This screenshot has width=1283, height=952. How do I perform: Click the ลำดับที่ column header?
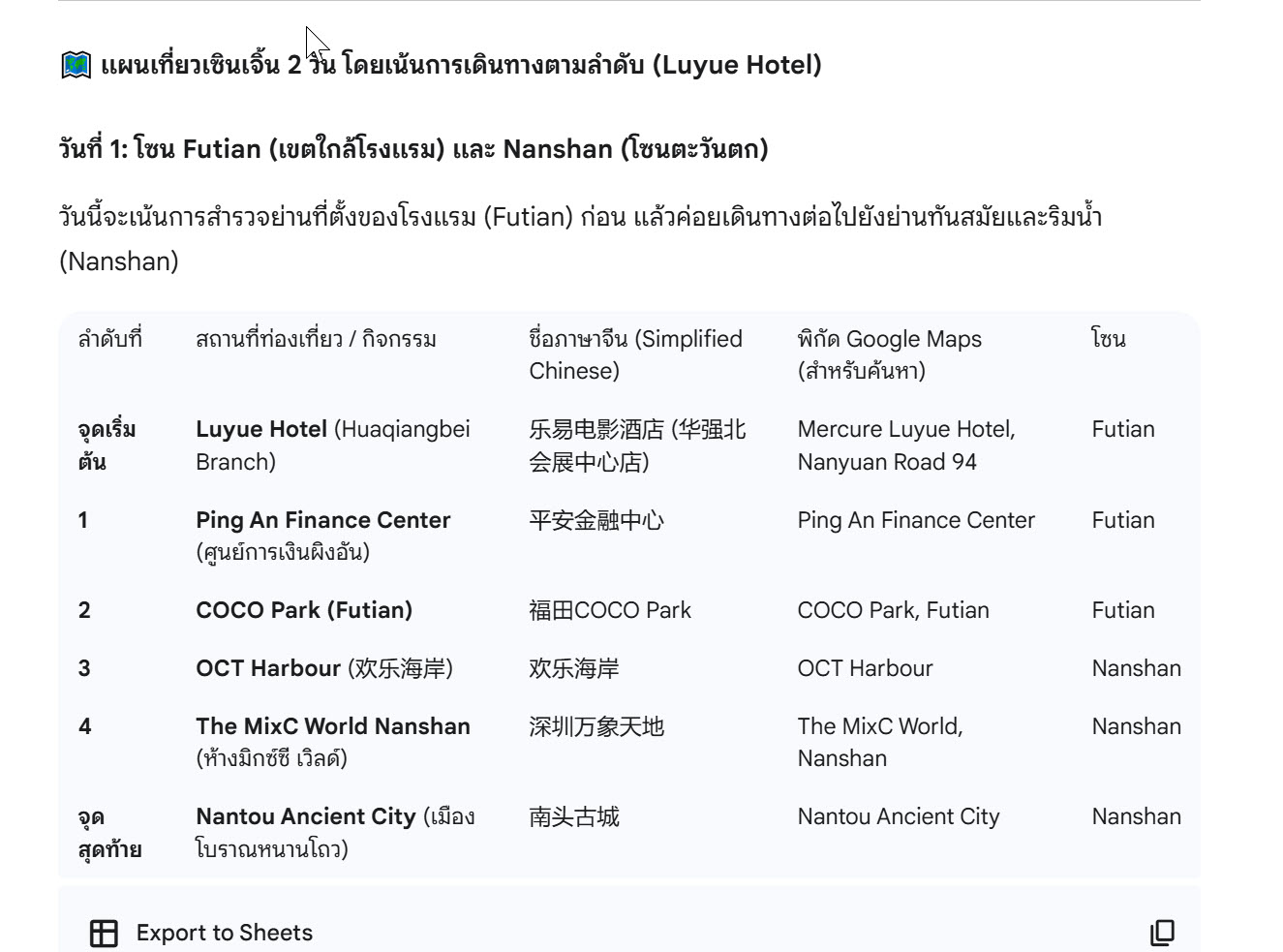click(109, 339)
